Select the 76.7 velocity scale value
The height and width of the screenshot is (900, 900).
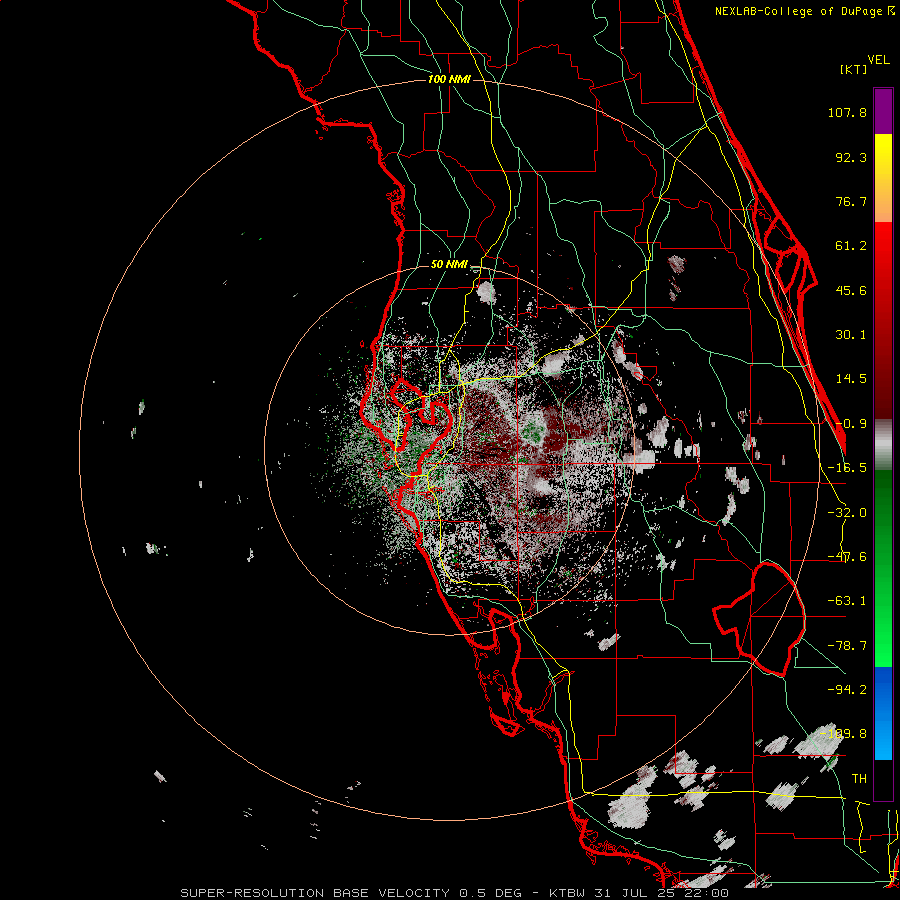pos(851,201)
